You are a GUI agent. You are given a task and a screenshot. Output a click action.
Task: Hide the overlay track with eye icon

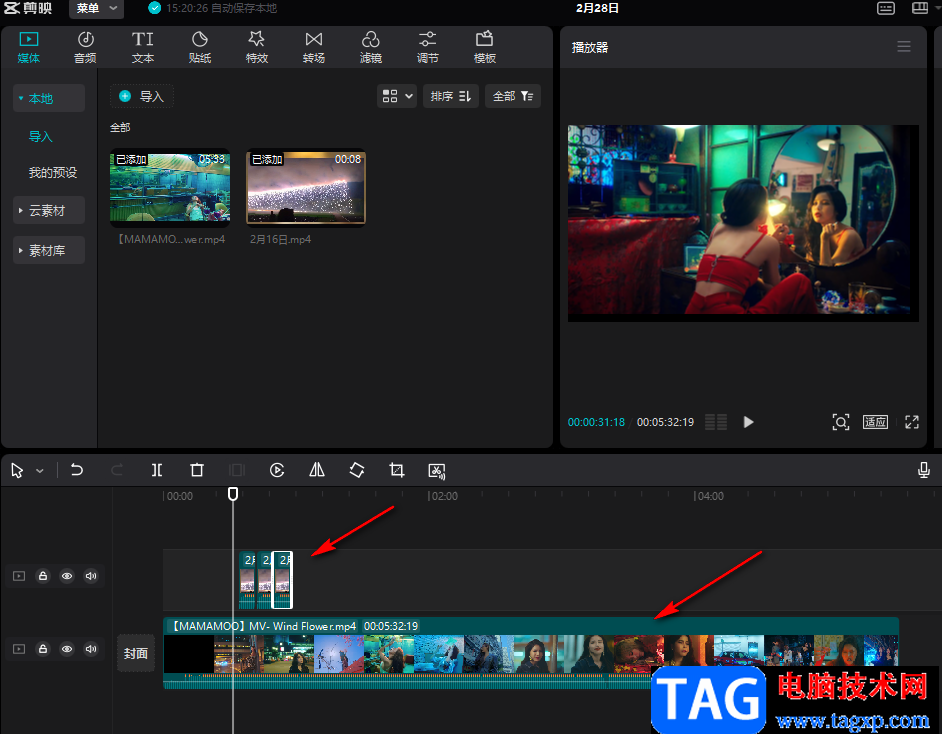[x=67, y=576]
